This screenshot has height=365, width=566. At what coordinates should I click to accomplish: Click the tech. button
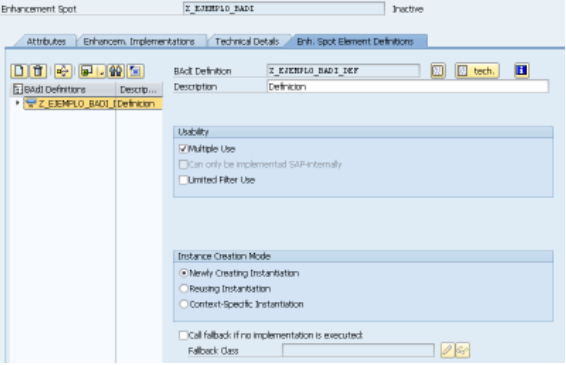[477, 71]
